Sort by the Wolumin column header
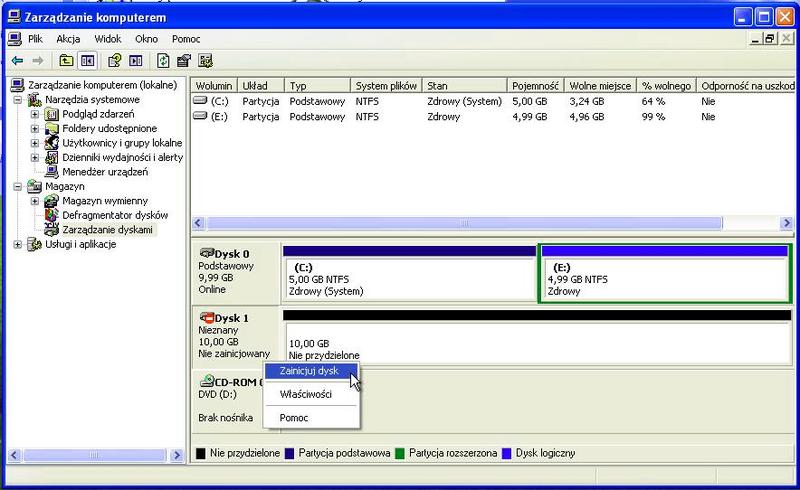 214,86
